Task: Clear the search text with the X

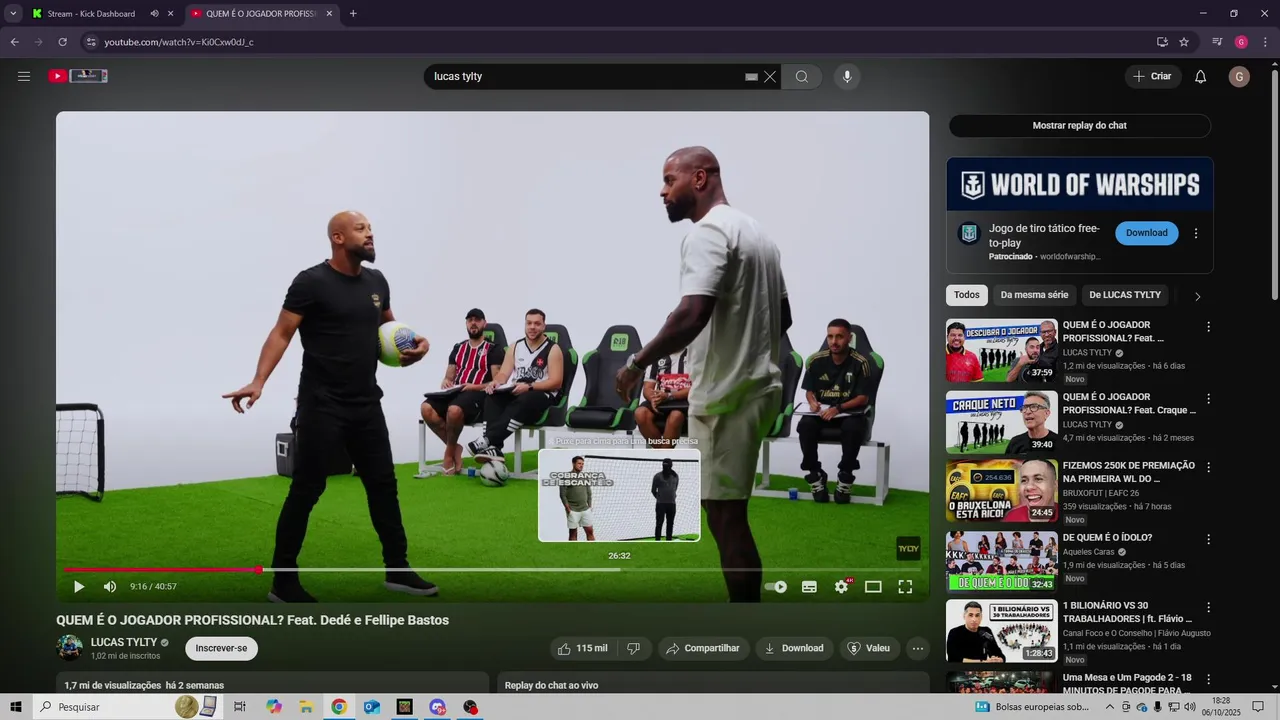Action: (x=770, y=77)
